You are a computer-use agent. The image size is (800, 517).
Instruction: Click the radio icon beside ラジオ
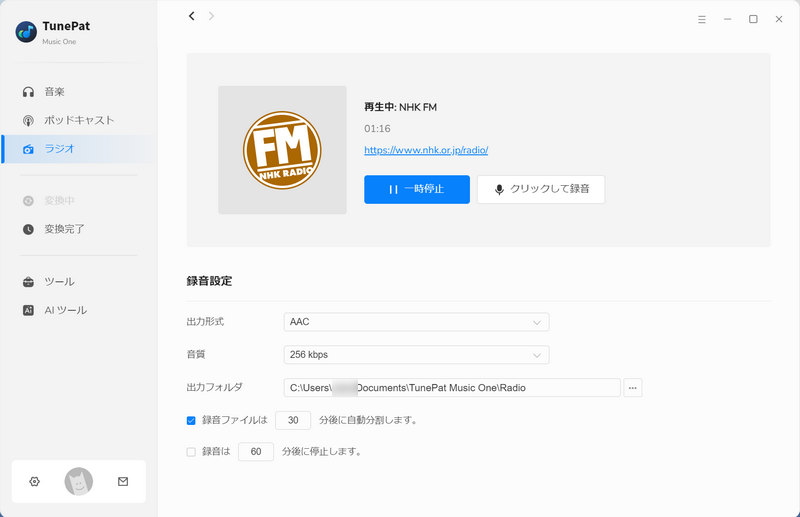coord(29,149)
